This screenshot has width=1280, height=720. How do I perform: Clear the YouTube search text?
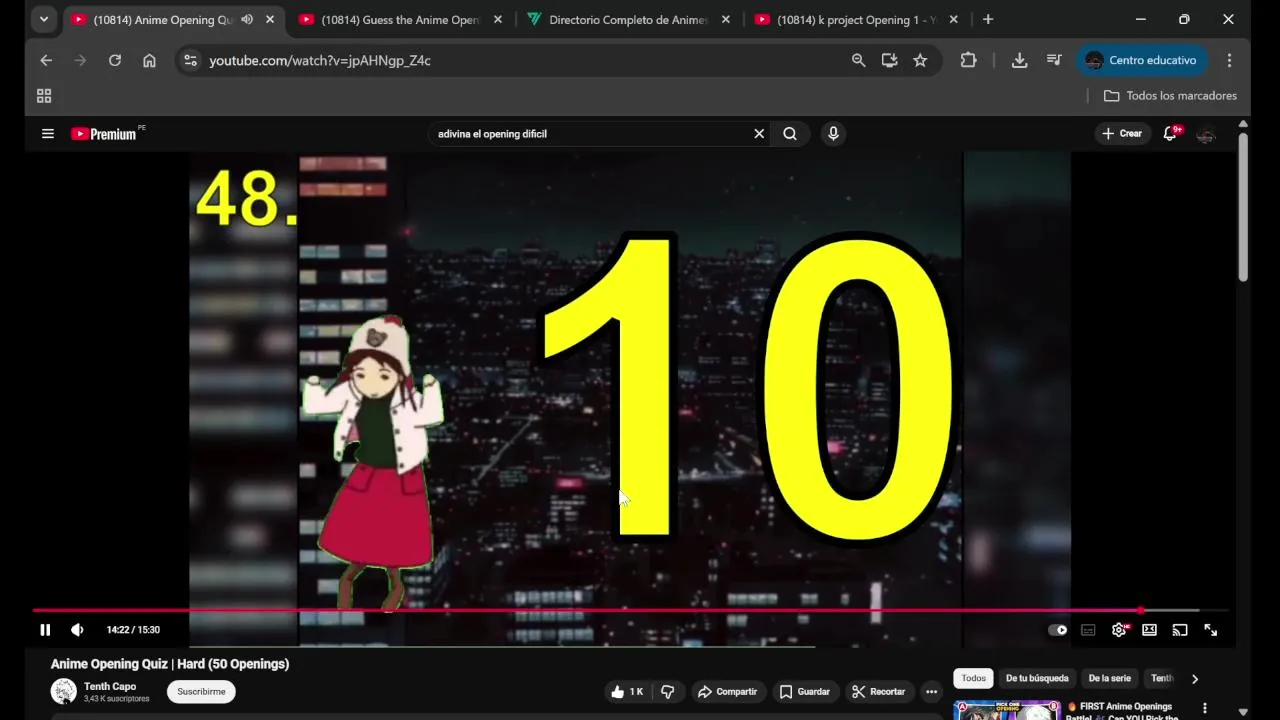pos(759,134)
